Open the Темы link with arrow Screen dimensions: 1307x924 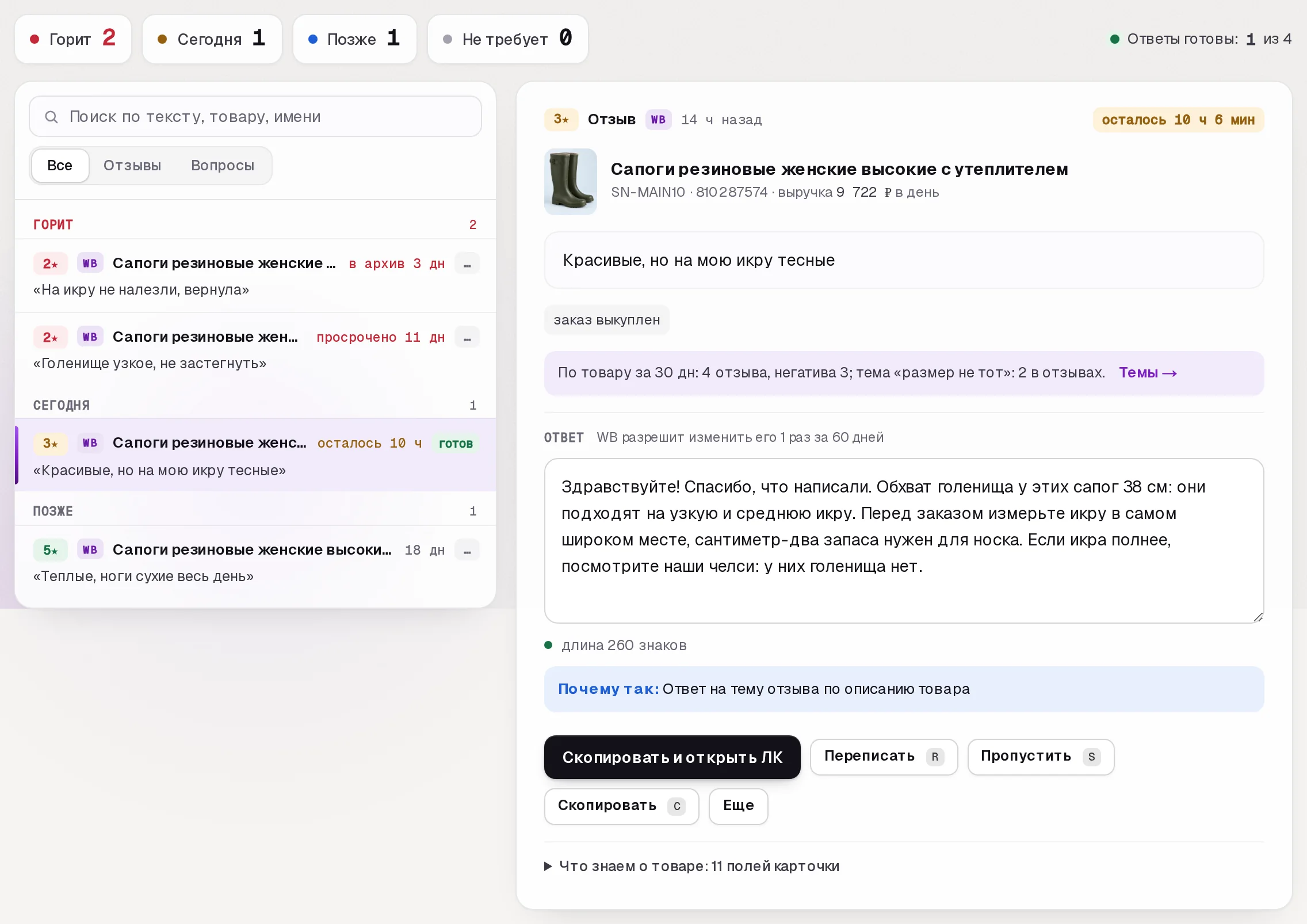pos(1148,373)
